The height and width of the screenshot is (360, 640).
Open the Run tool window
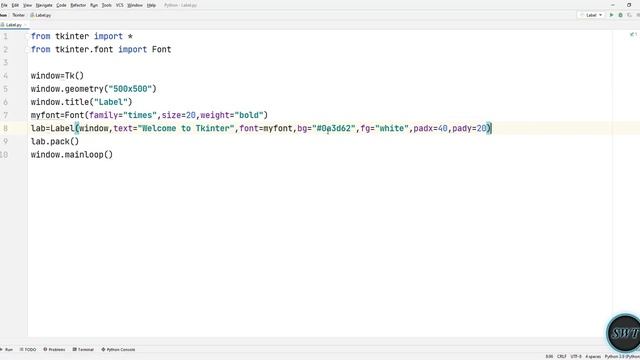pyautogui.click(x=7, y=349)
